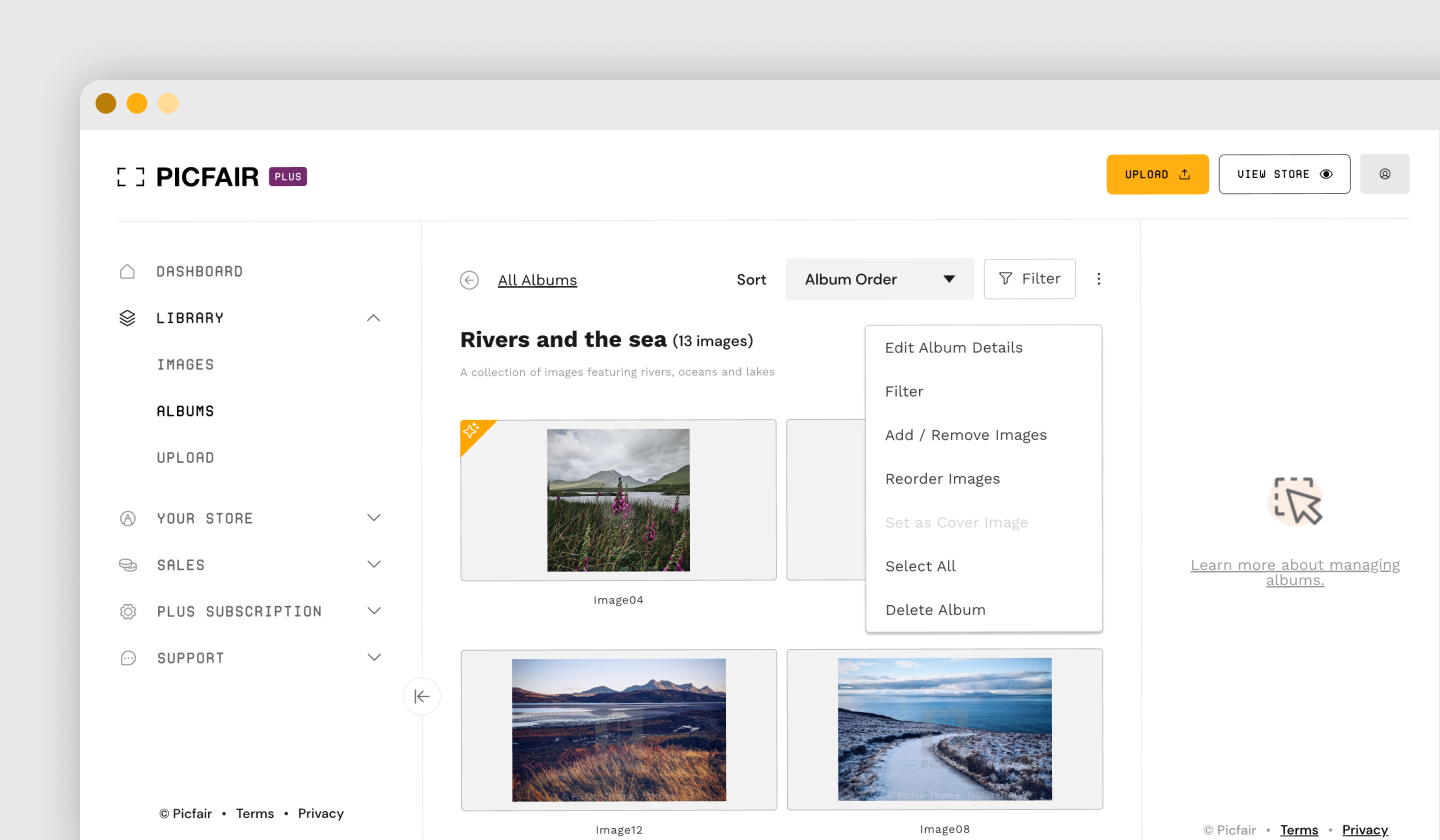Click the back arrow beside All Albums
The width and height of the screenshot is (1440, 840).
(469, 280)
